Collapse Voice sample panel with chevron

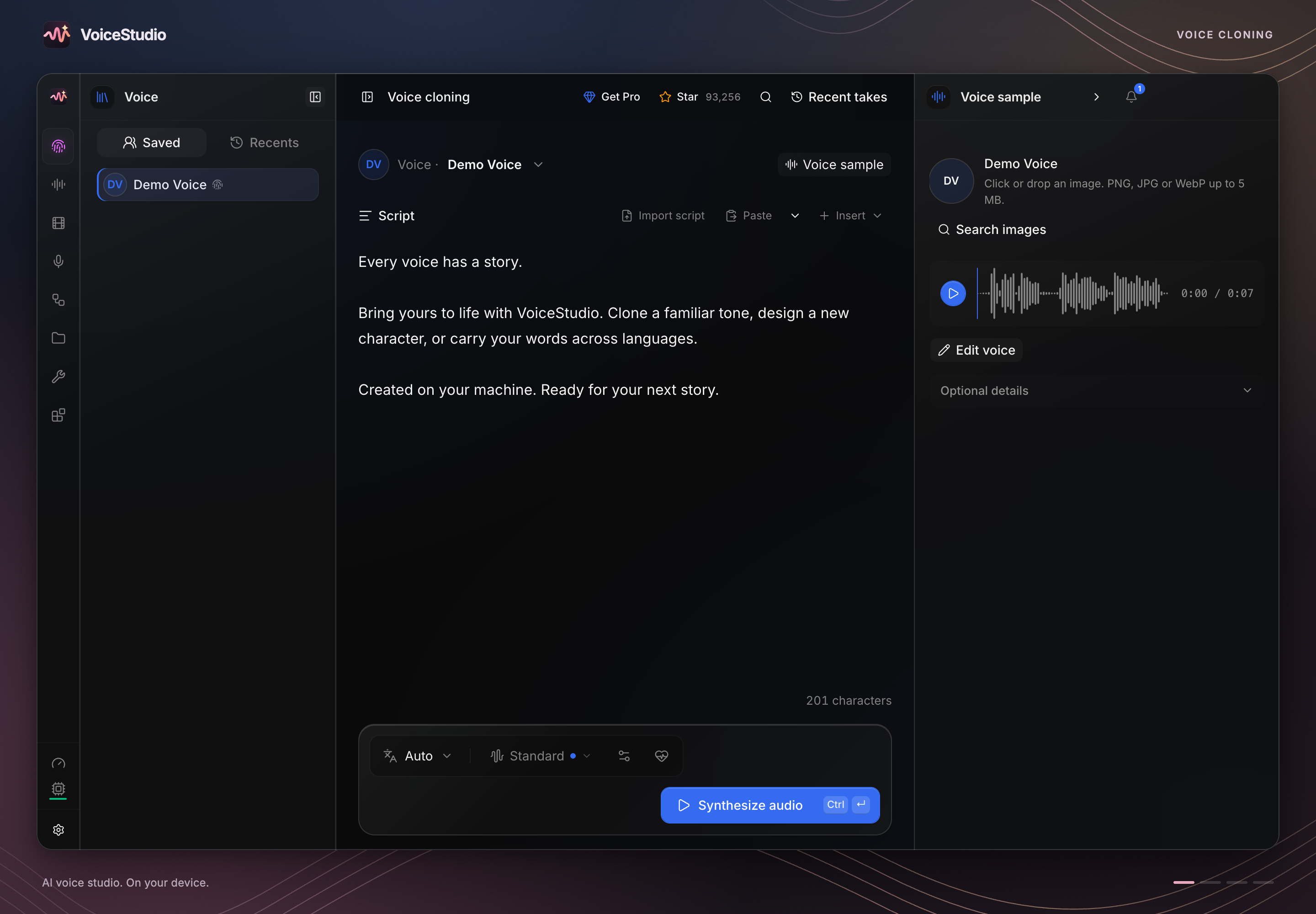click(x=1096, y=97)
